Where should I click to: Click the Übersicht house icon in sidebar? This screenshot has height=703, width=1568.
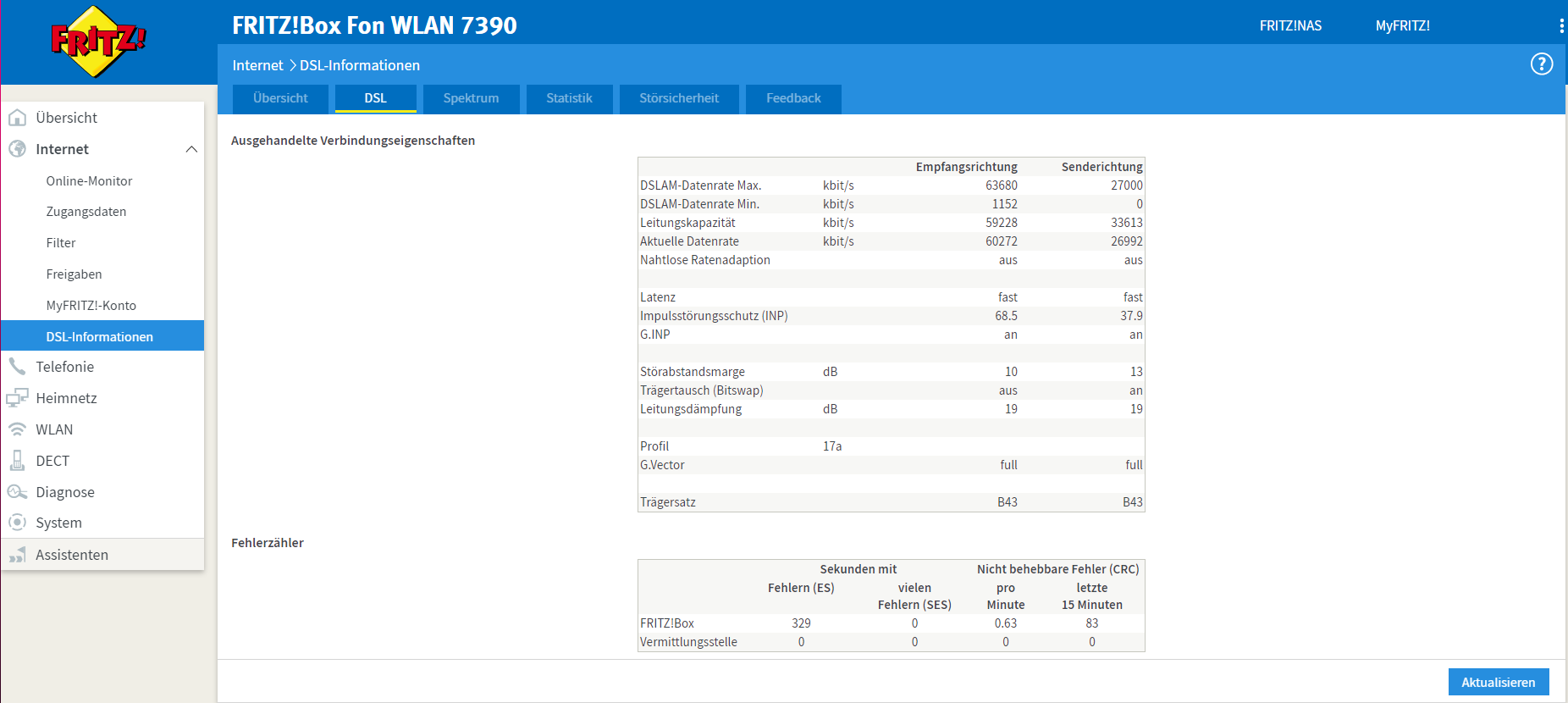point(17,118)
